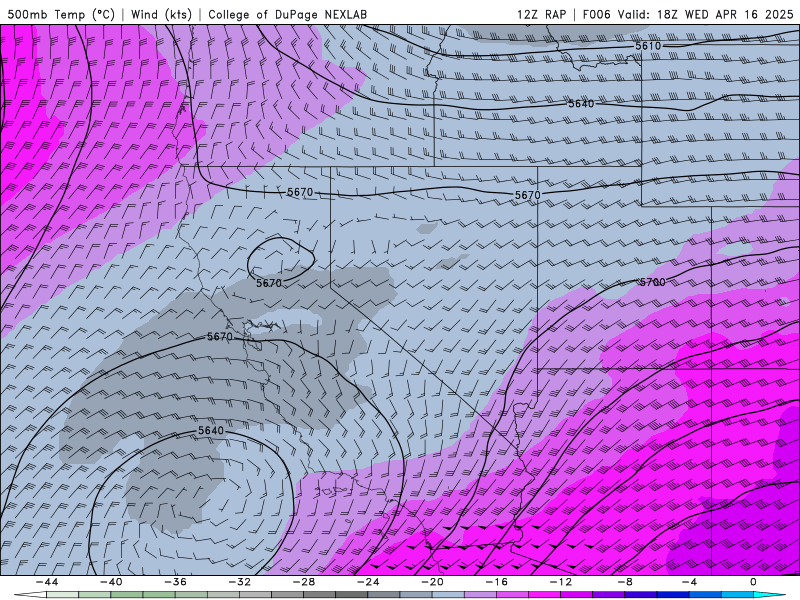This screenshot has height=600, width=800.
Task: Click the 5640 contour label beneath the 5610 line
Action: pyautogui.click(x=581, y=104)
